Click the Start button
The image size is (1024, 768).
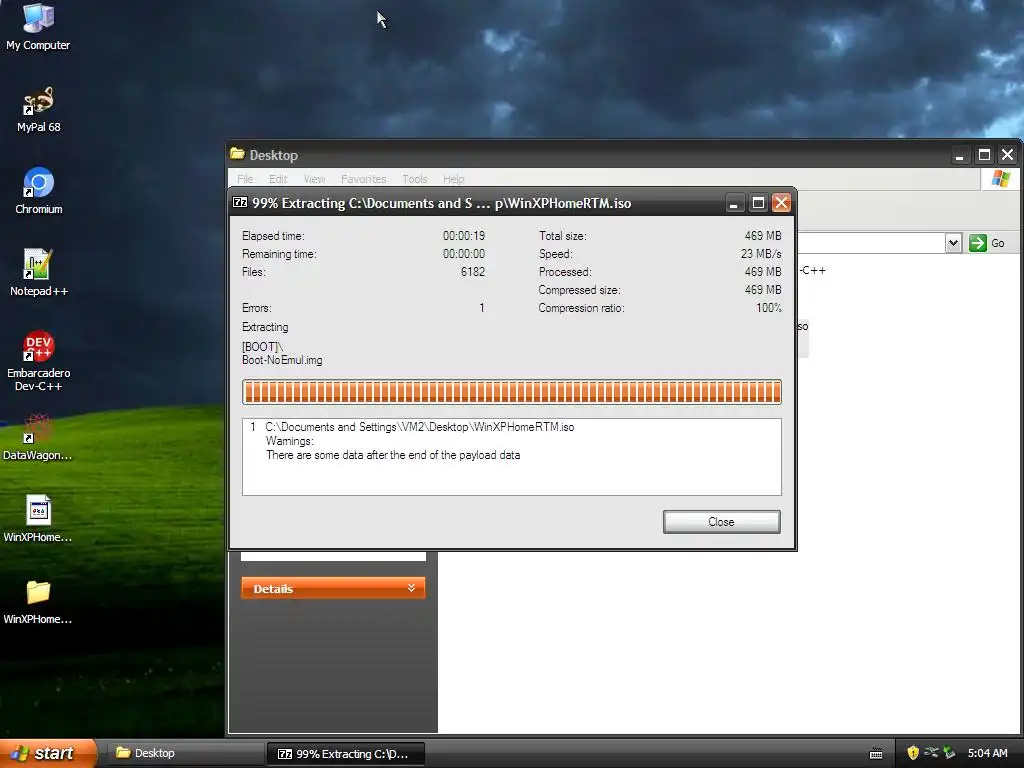(48, 753)
